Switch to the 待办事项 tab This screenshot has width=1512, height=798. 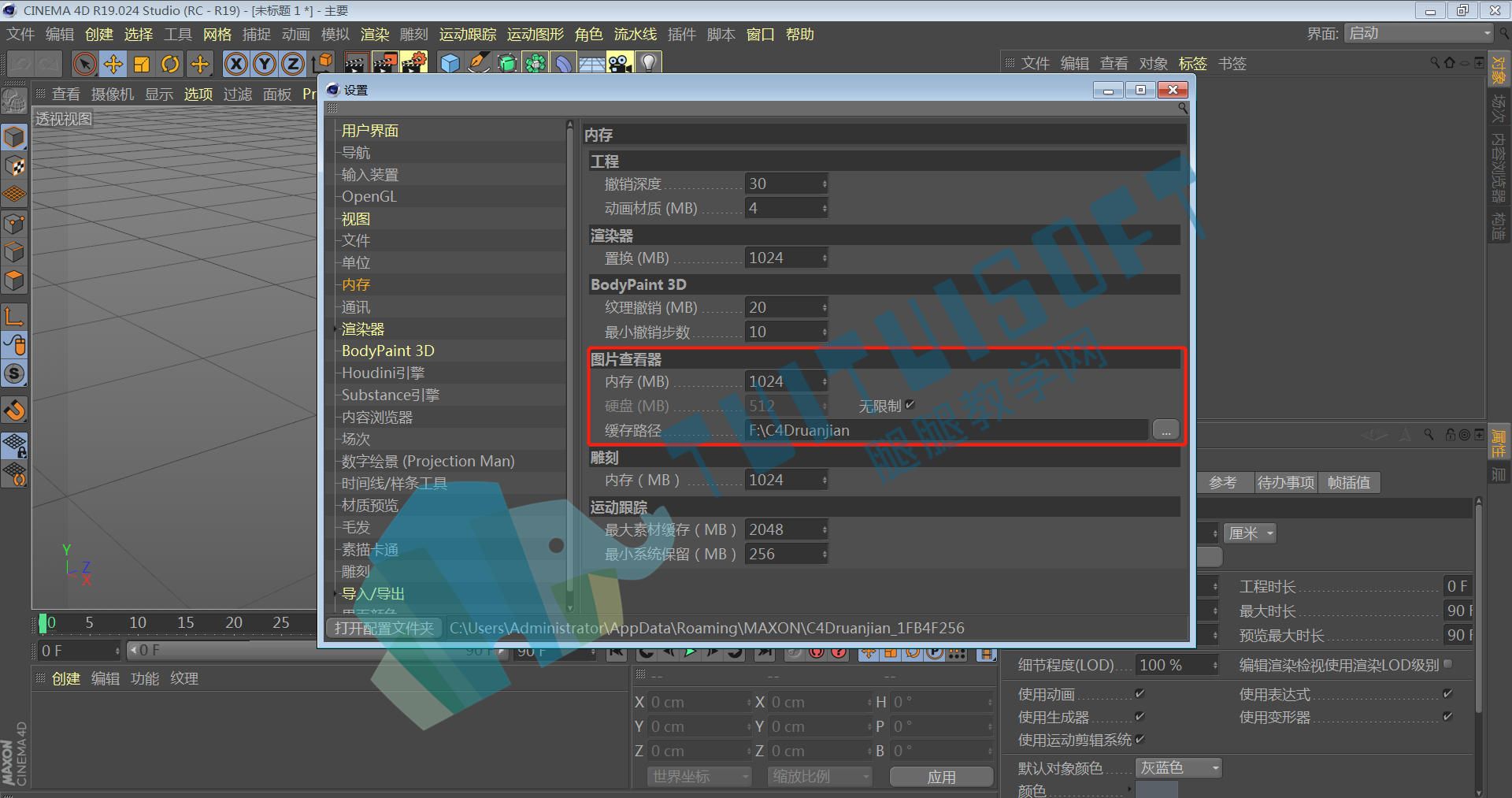[1285, 483]
